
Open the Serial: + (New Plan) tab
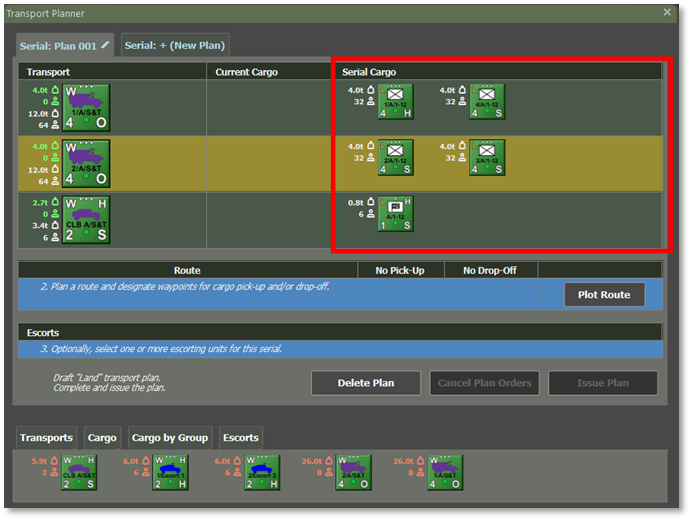point(175,45)
